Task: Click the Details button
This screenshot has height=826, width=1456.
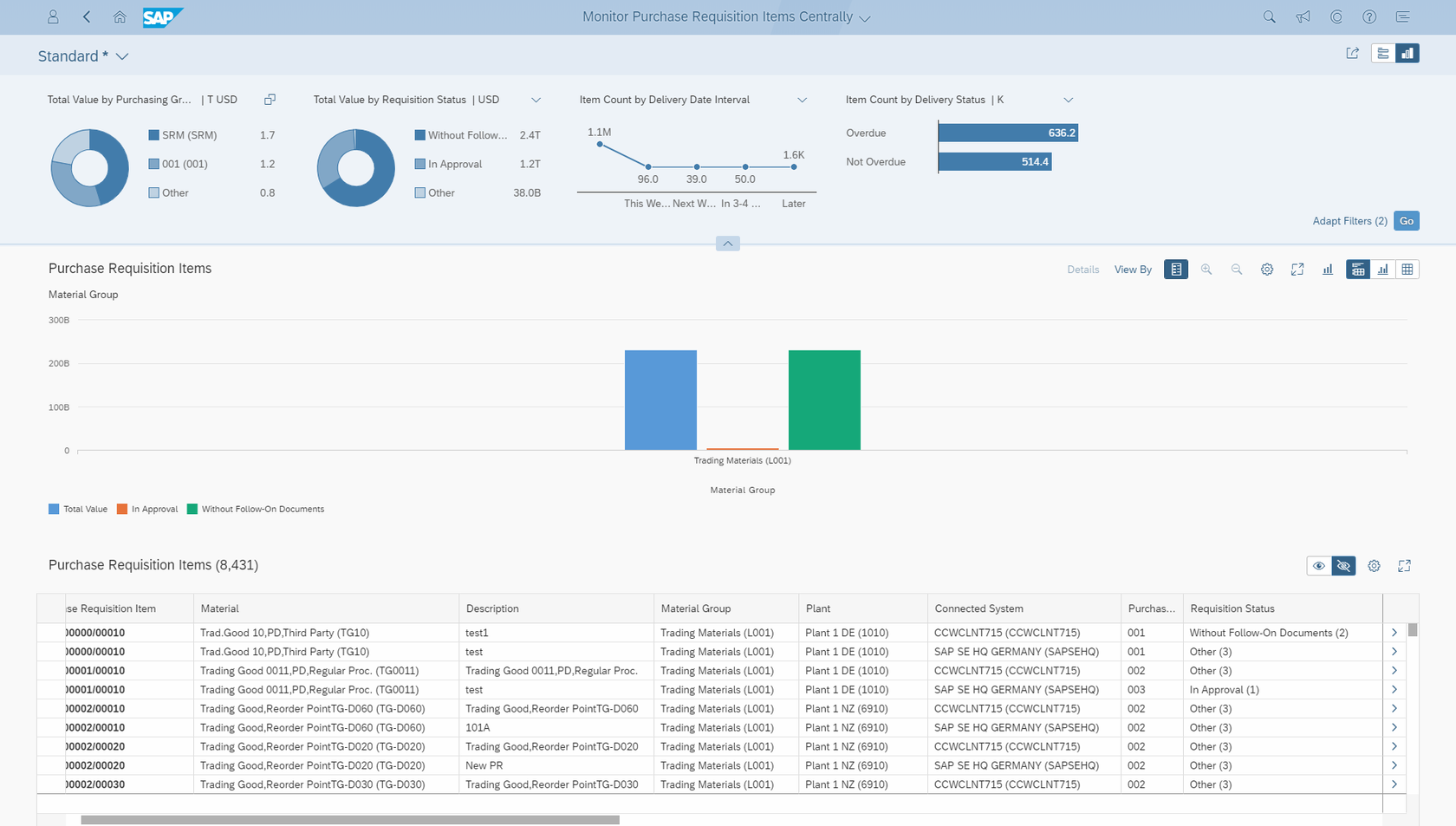Action: click(1082, 270)
